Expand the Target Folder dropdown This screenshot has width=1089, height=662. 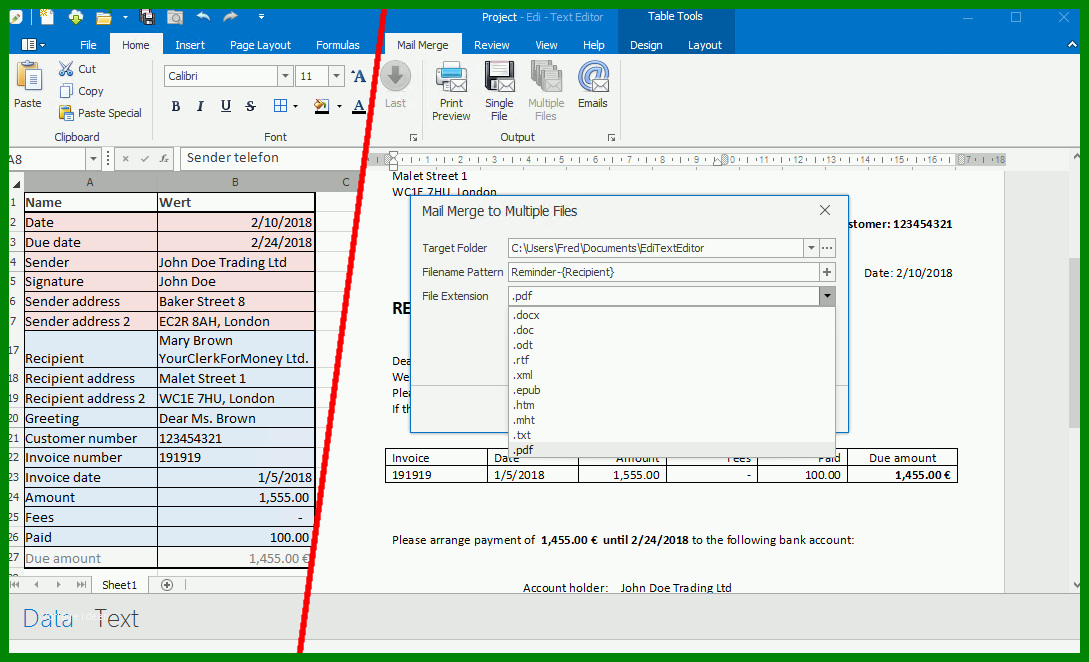pyautogui.click(x=810, y=248)
